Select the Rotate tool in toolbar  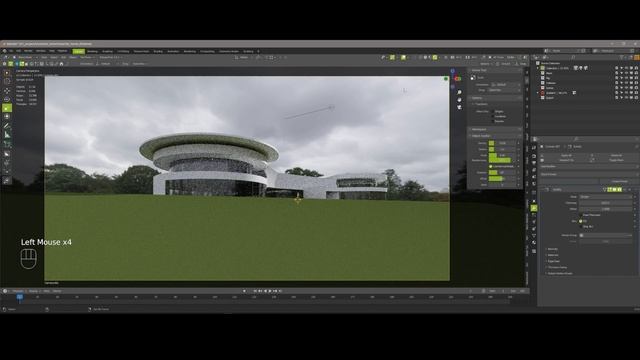point(7,99)
